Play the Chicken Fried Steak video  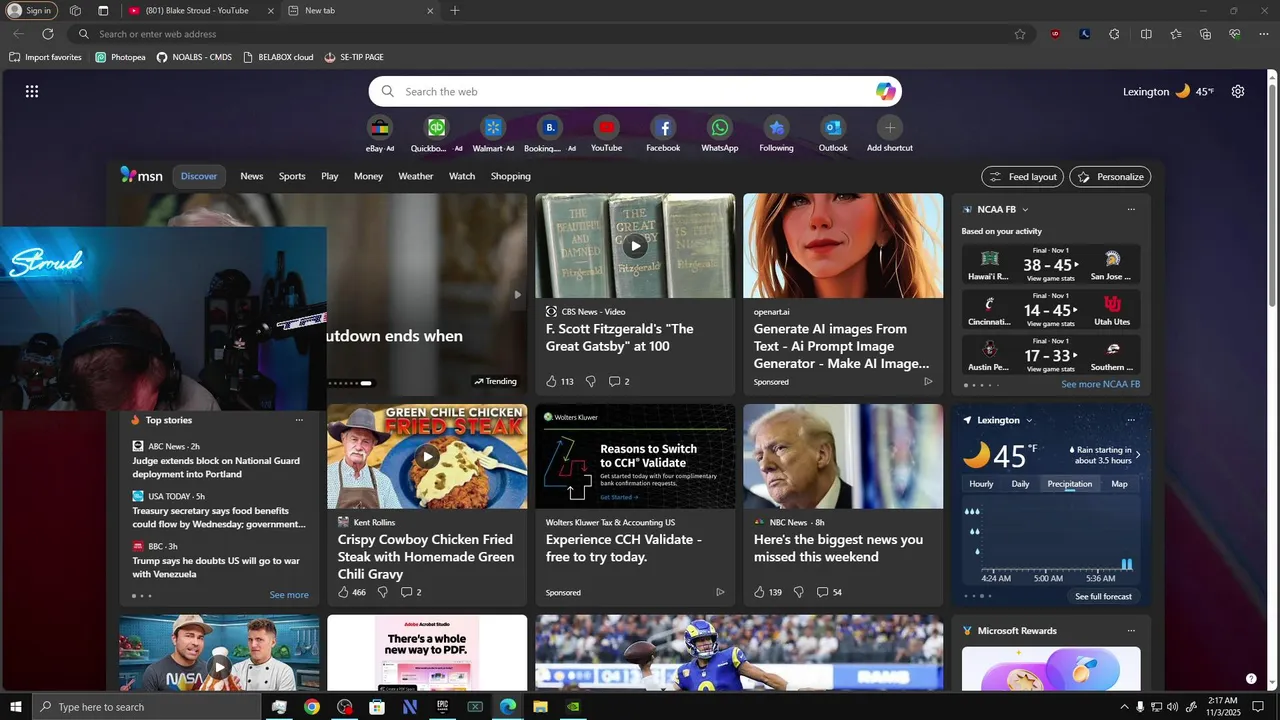pos(427,457)
